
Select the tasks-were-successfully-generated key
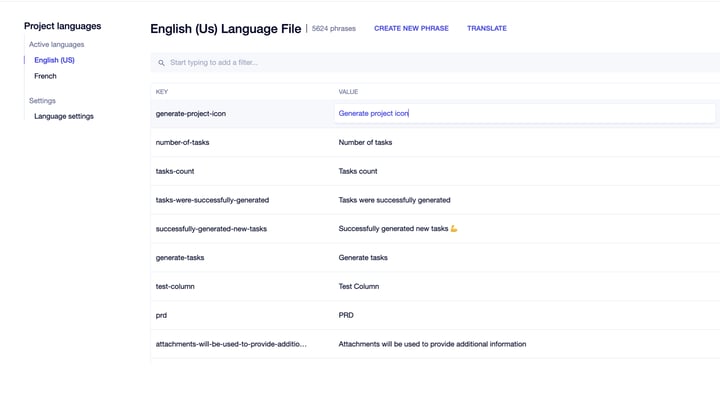(212, 200)
